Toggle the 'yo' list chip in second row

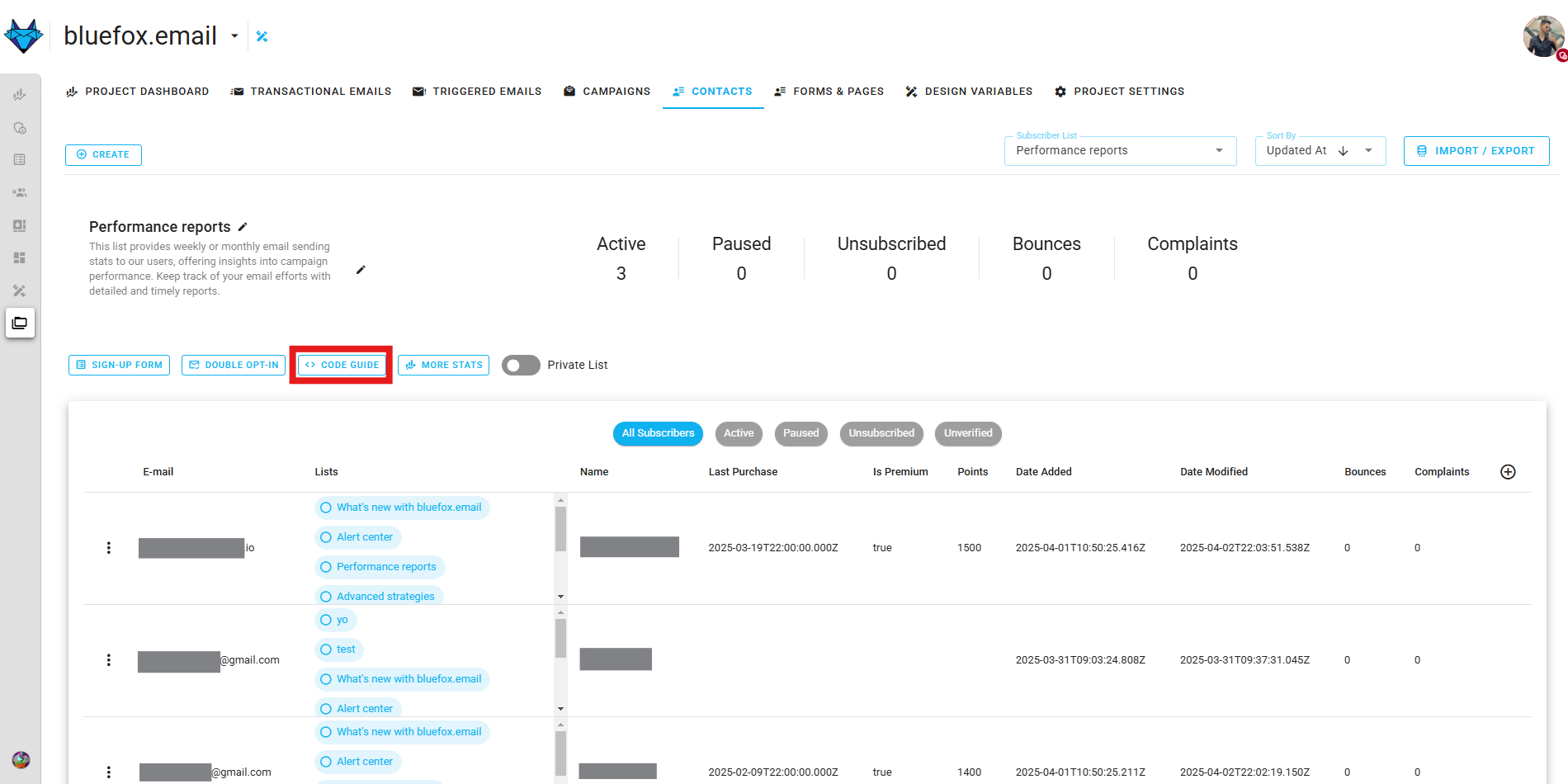(x=335, y=620)
